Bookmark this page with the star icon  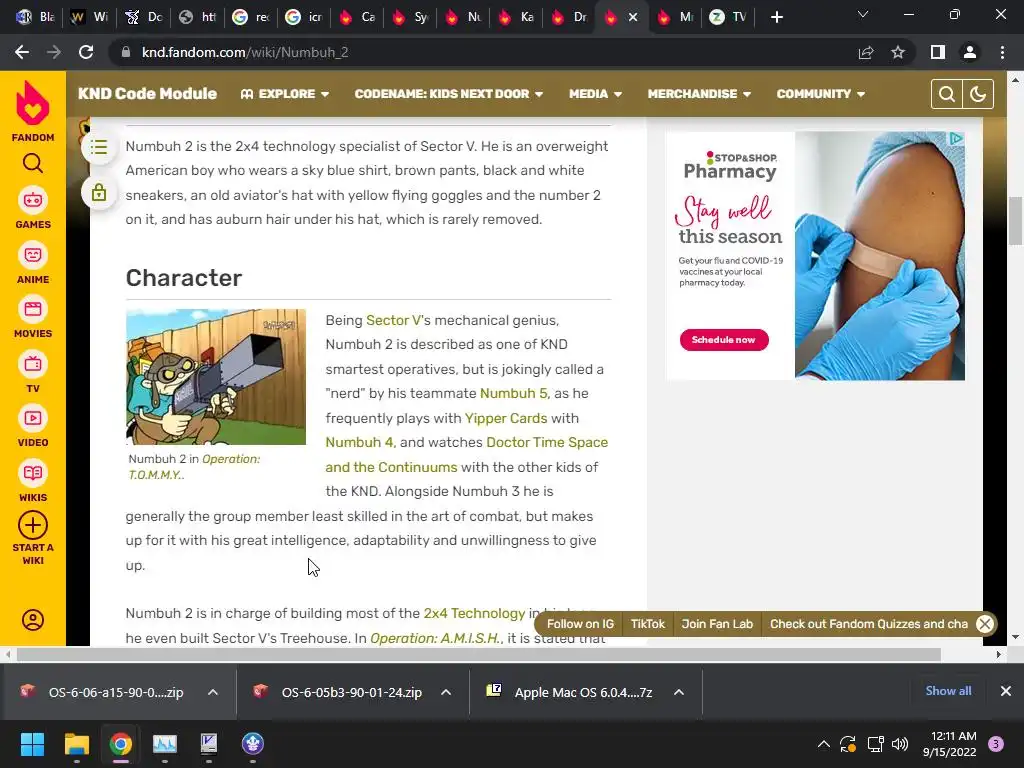tap(898, 52)
